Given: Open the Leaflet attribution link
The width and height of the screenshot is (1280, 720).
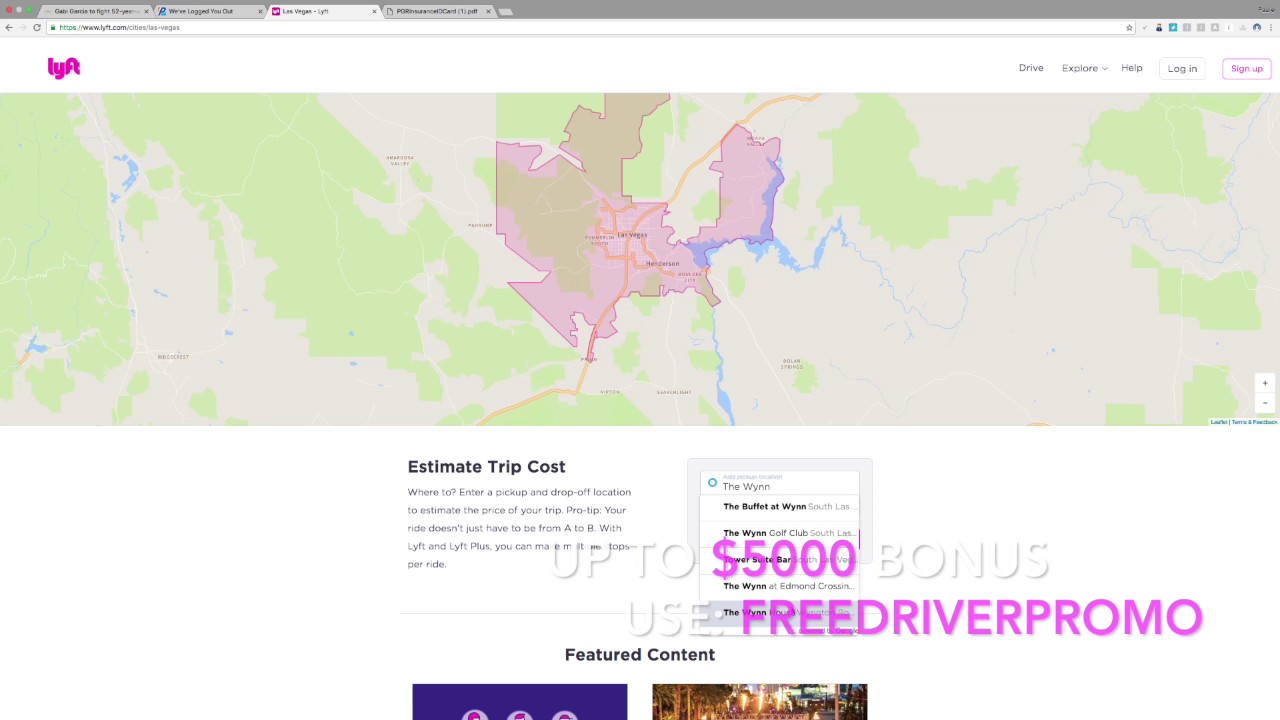Looking at the screenshot, I should click(1219, 422).
